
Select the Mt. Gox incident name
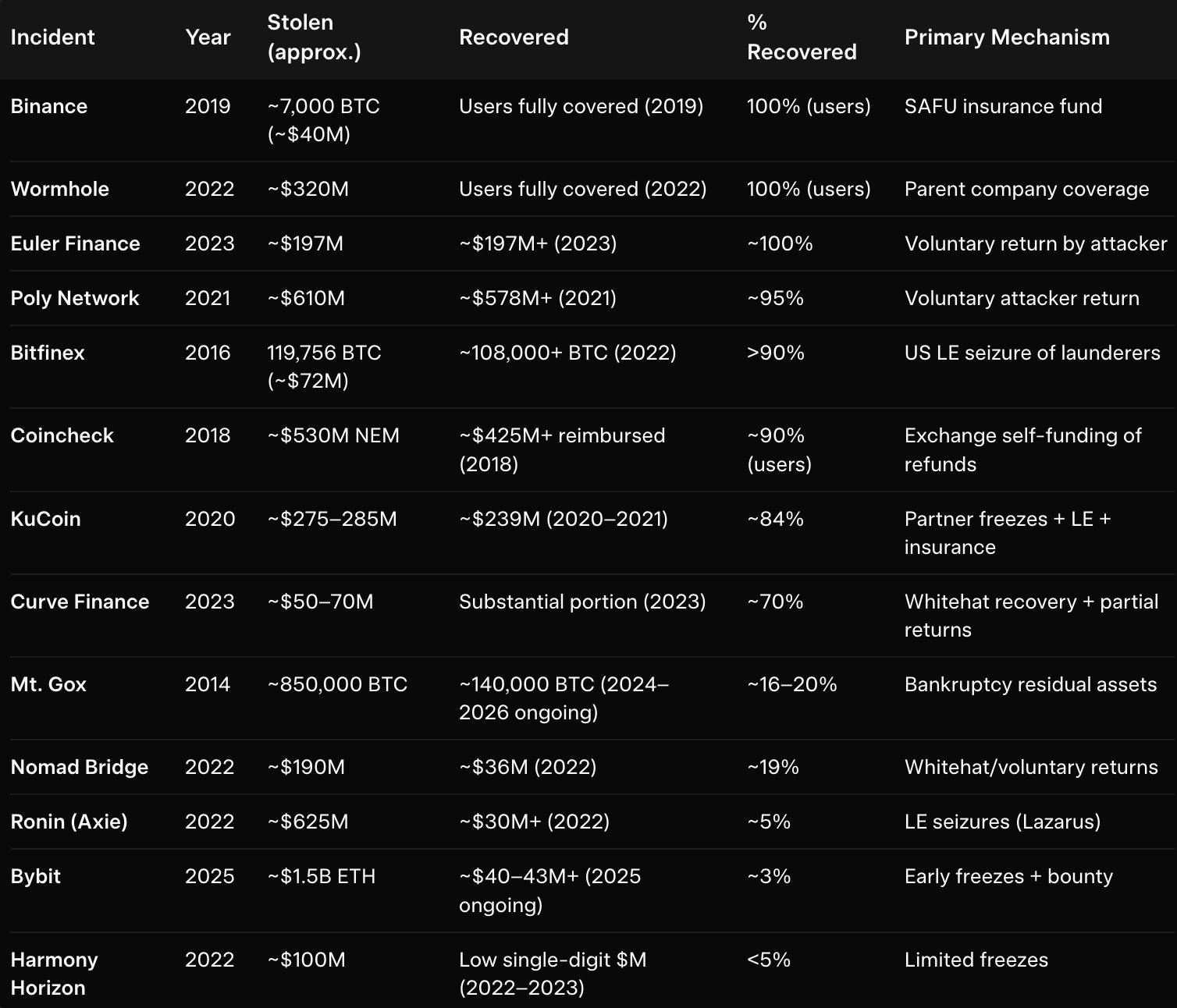coord(48,684)
